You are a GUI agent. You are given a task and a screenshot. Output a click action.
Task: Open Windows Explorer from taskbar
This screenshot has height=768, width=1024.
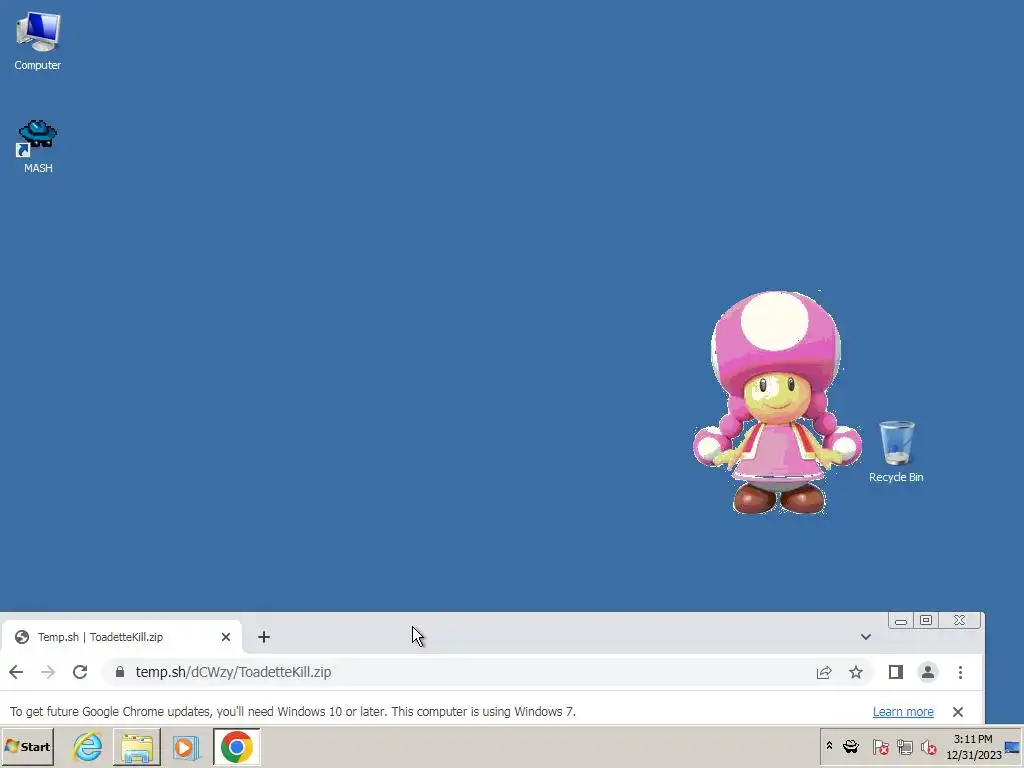tap(136, 746)
